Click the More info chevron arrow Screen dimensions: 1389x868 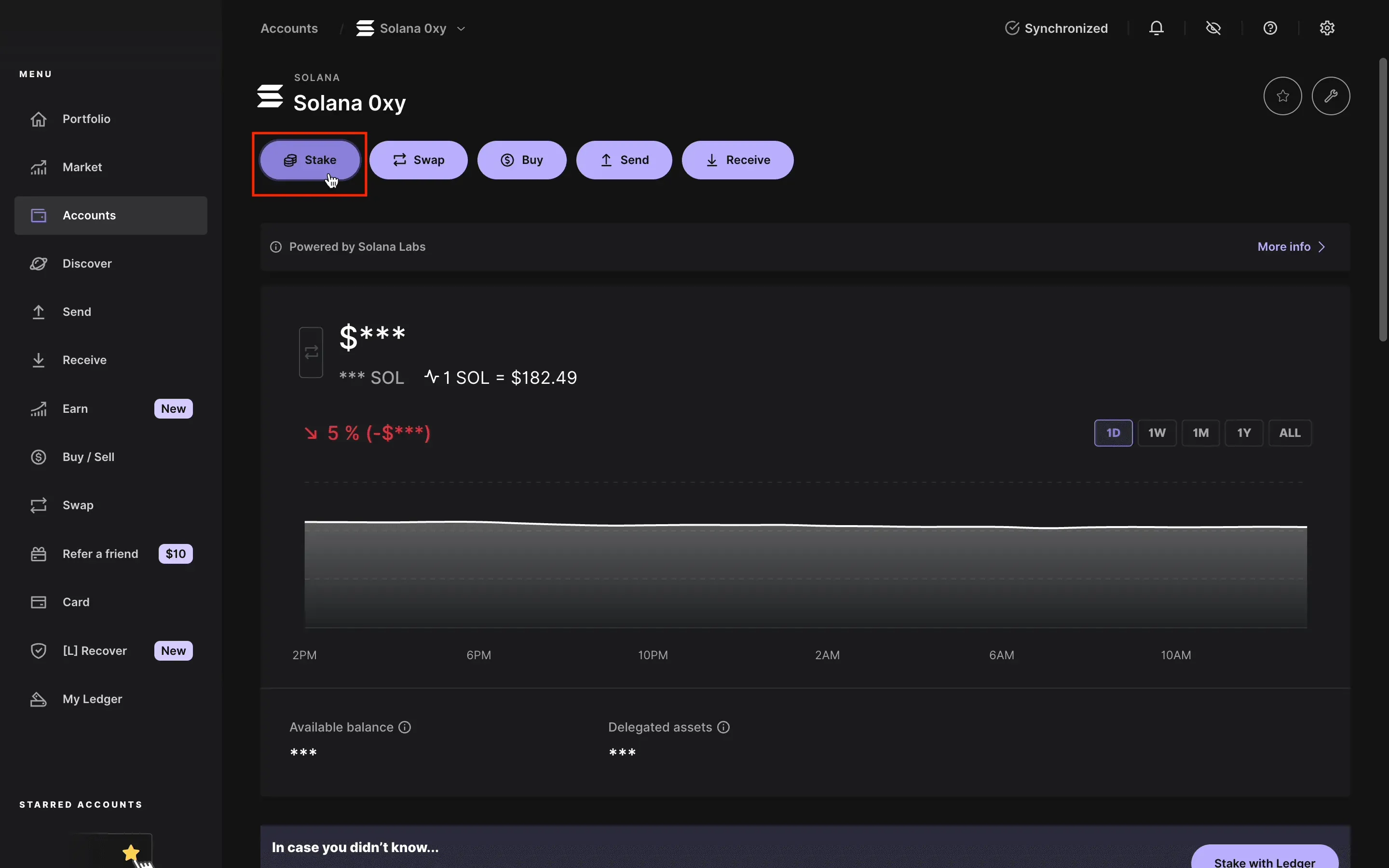tap(1322, 247)
